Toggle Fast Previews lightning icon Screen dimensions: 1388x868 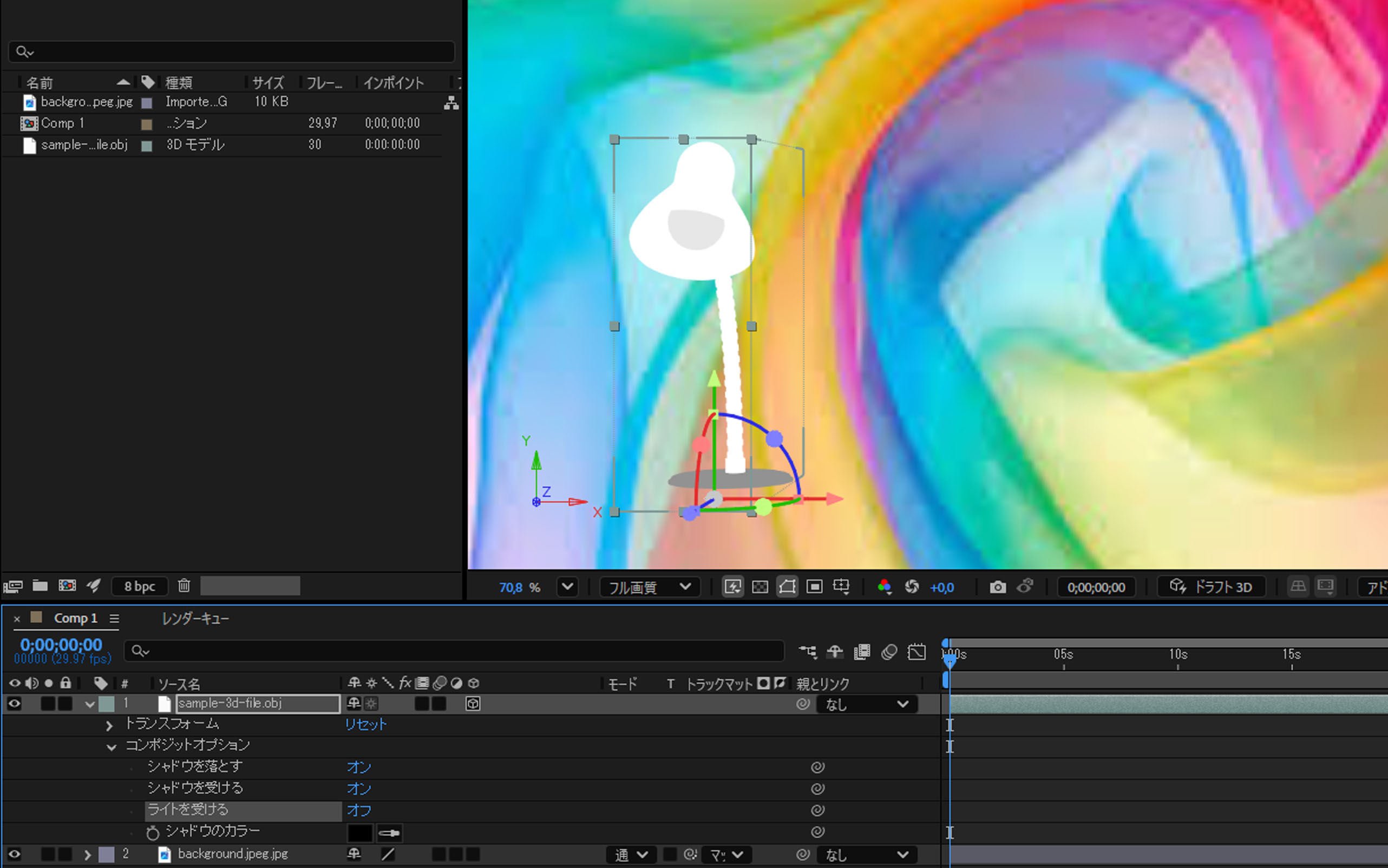coord(733,587)
